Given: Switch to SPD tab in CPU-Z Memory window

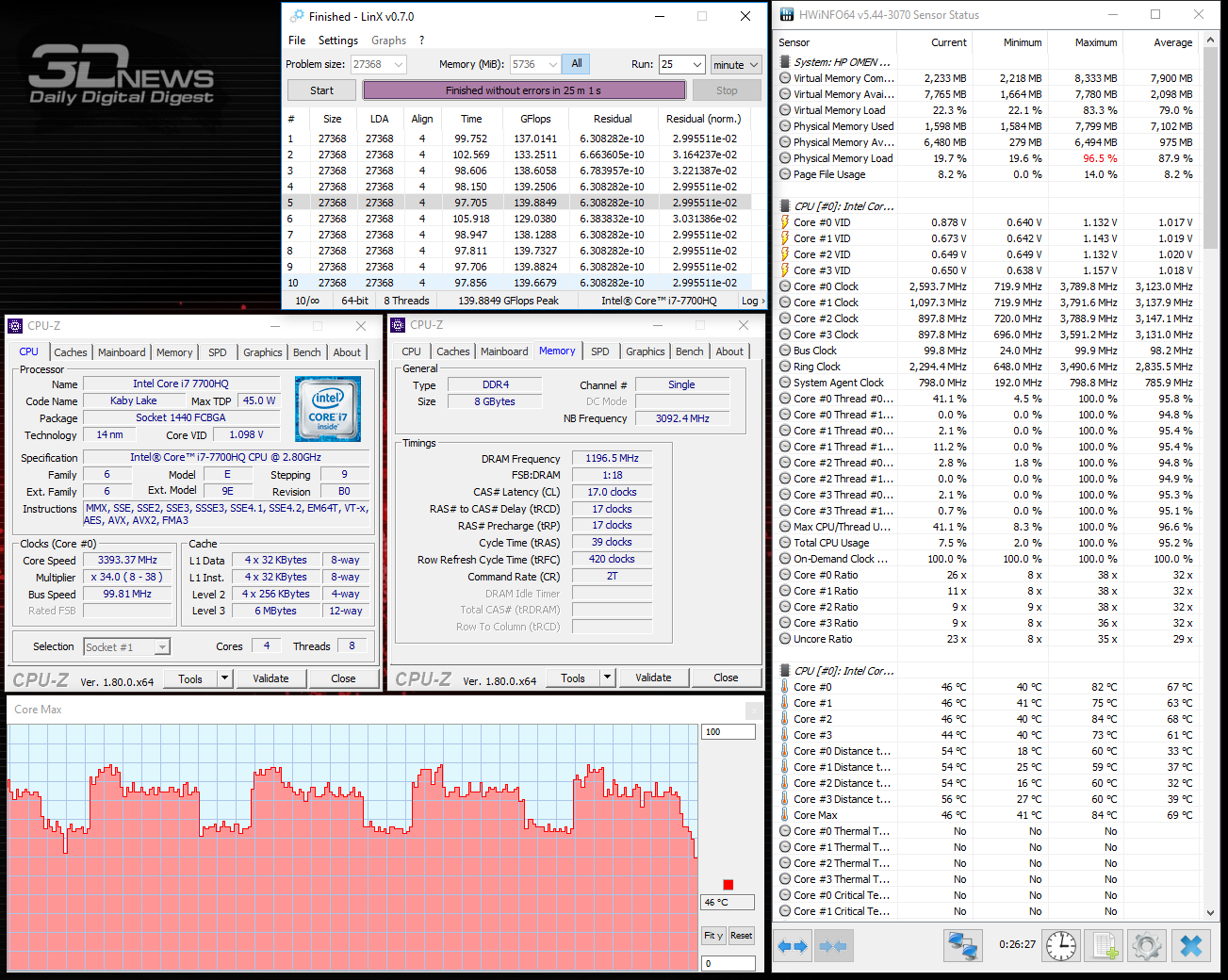Looking at the screenshot, I should 600,351.
